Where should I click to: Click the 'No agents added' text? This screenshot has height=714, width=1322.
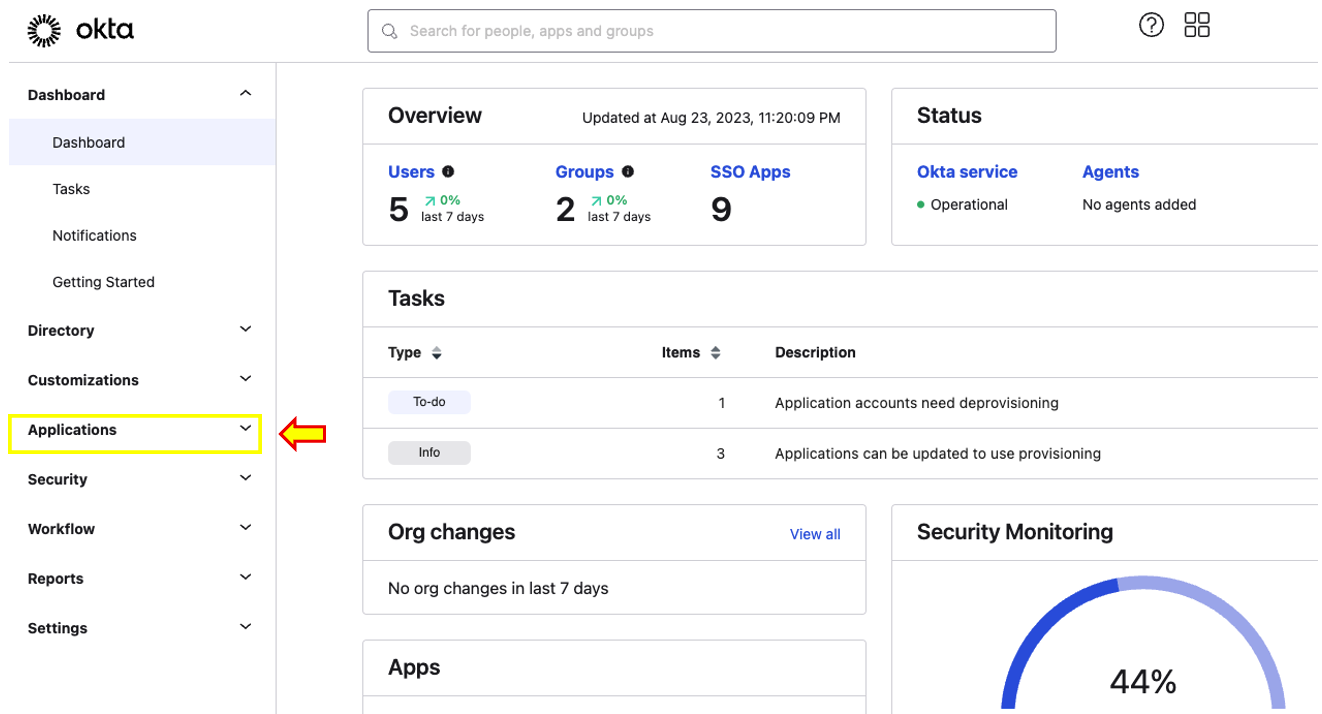(x=1139, y=205)
